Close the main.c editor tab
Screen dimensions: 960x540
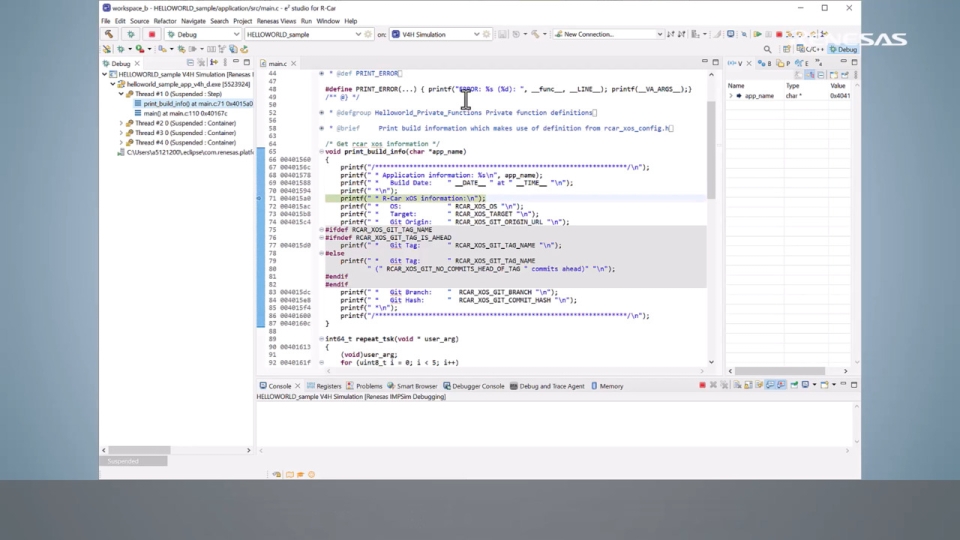293,63
